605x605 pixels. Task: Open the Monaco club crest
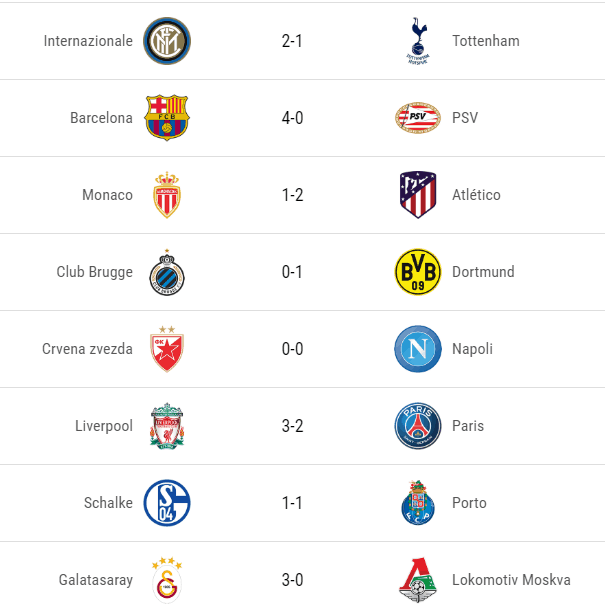click(x=167, y=195)
